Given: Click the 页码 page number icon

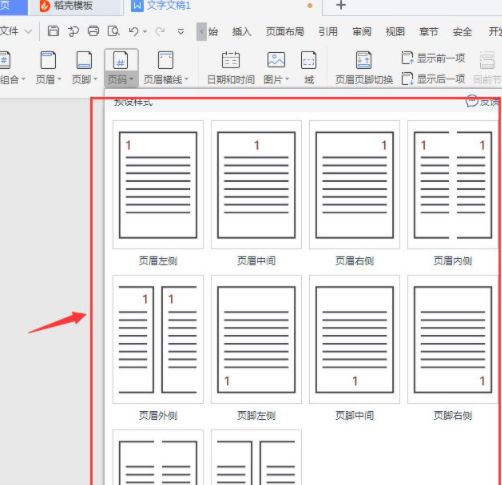Looking at the screenshot, I should pyautogui.click(x=121, y=60).
